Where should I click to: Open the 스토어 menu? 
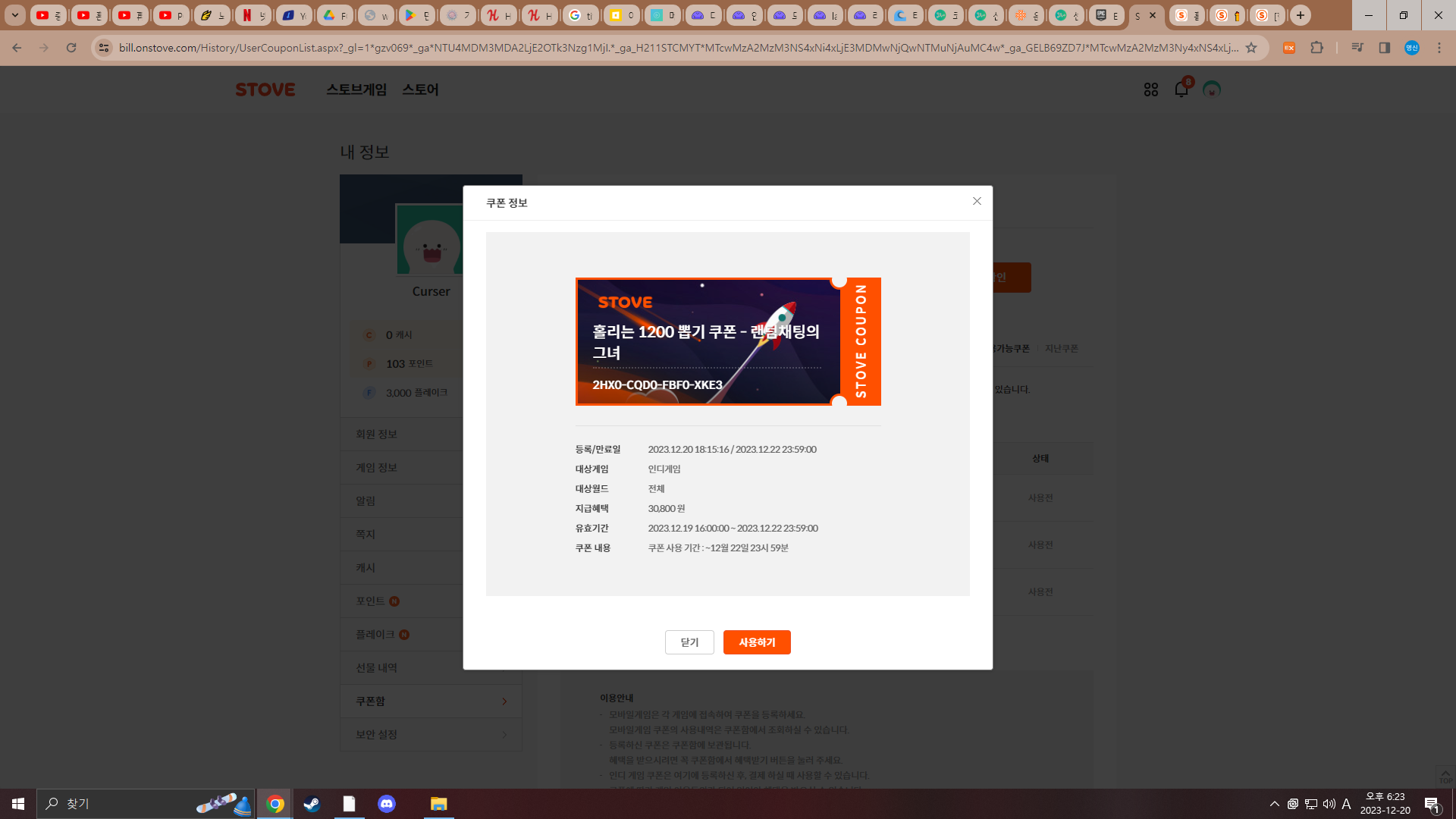click(x=420, y=89)
